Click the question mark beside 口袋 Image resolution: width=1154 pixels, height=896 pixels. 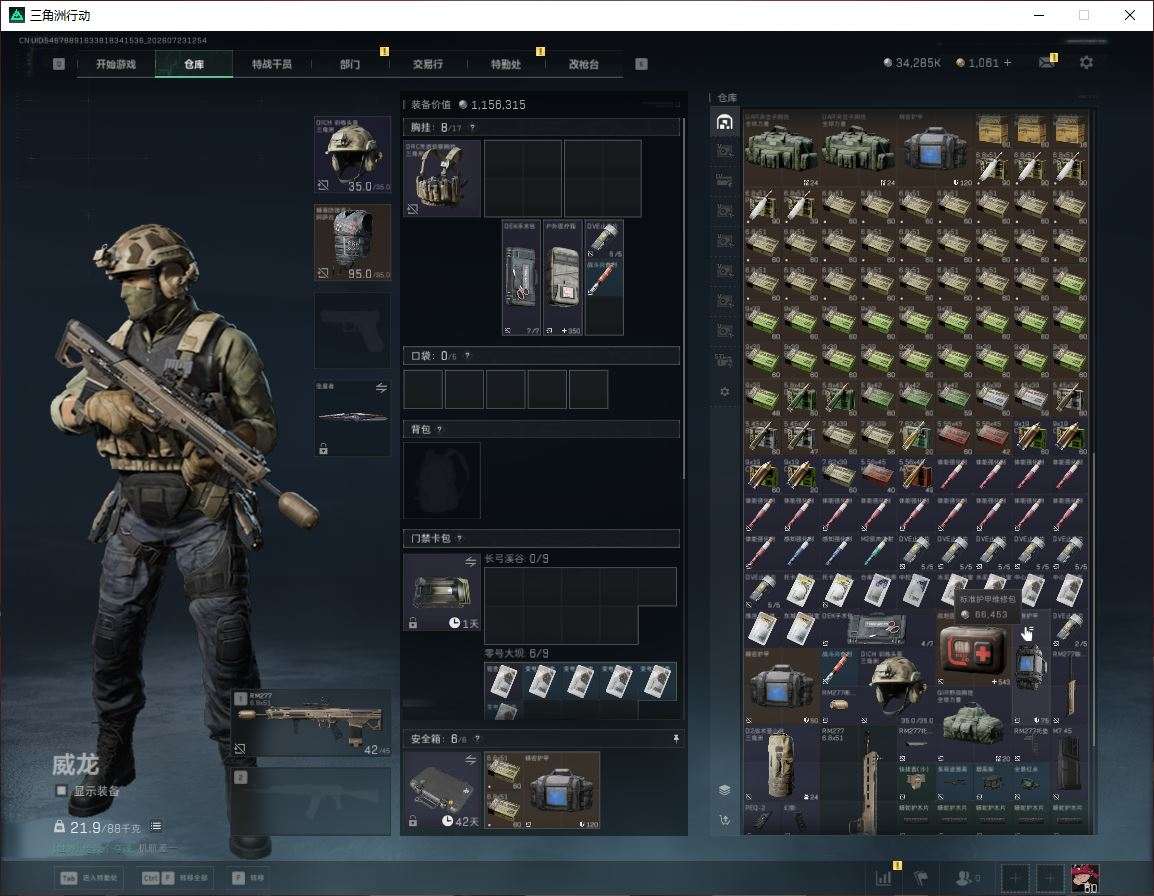[467, 356]
